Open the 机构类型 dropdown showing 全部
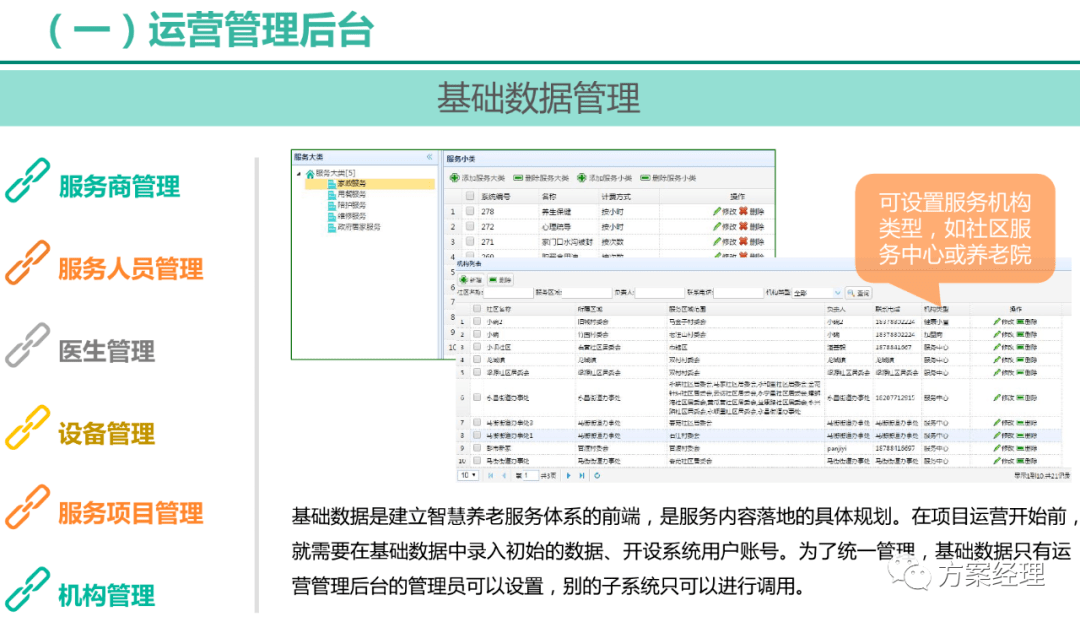This screenshot has width=1080, height=622. coord(816,293)
